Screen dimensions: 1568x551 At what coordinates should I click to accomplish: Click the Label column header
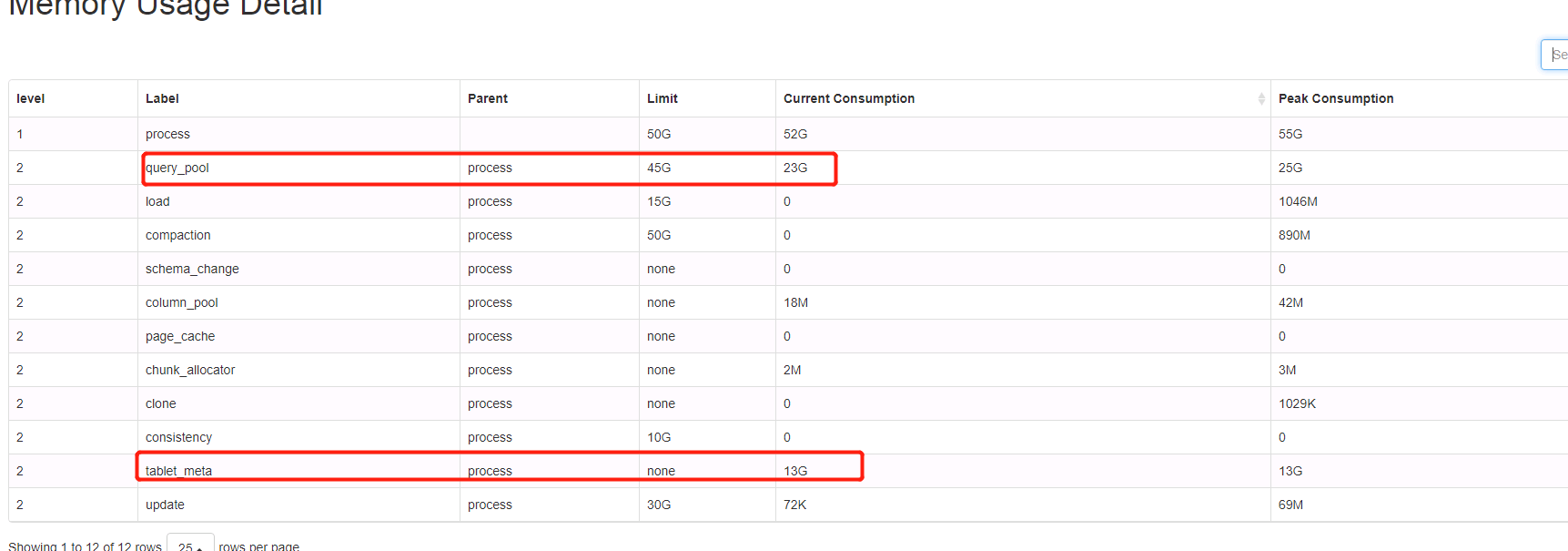tap(162, 98)
